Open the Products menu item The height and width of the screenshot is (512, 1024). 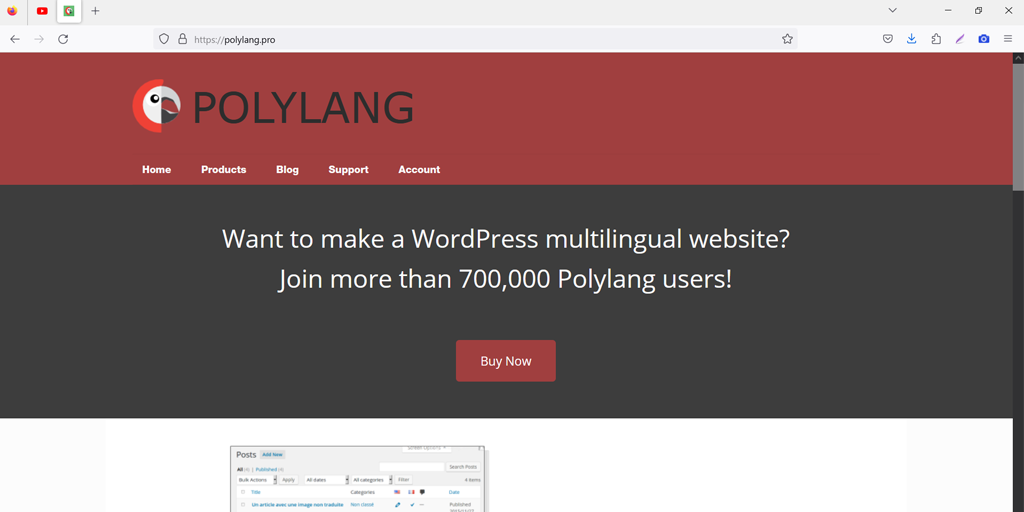[223, 170]
